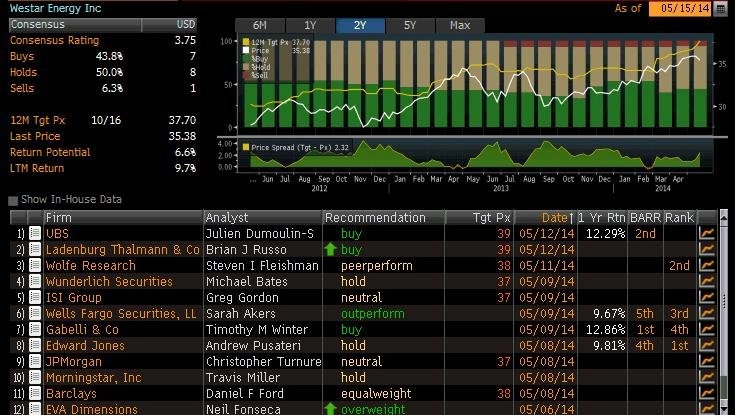The image size is (735, 415).
Task: Open chart icon in UBS row
Action: tap(707, 233)
